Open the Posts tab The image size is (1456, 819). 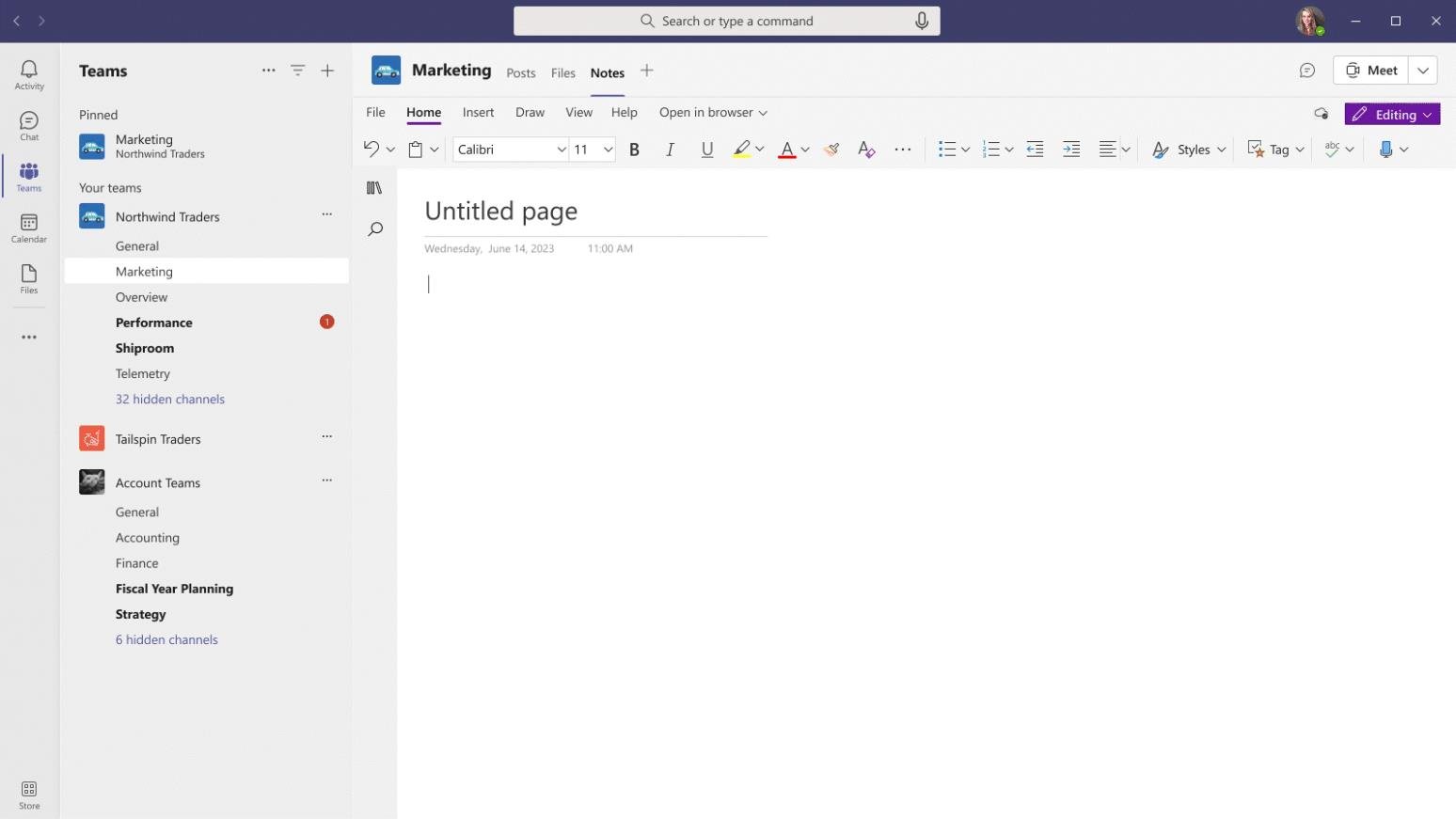tap(521, 73)
